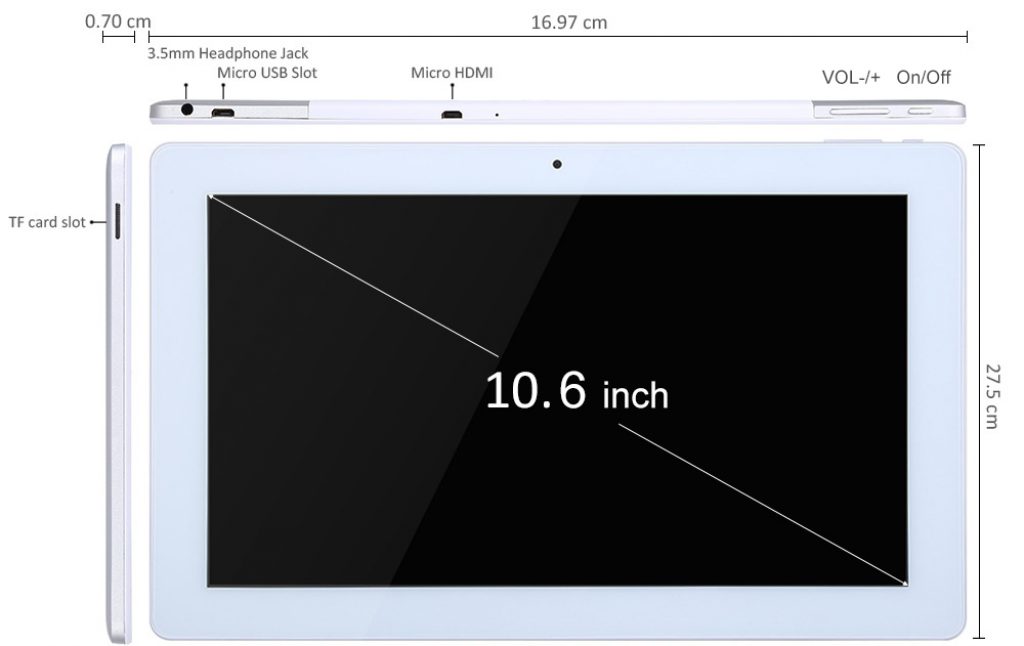Click the diagonal arrow's bottom-right screen corner

pos(905,583)
